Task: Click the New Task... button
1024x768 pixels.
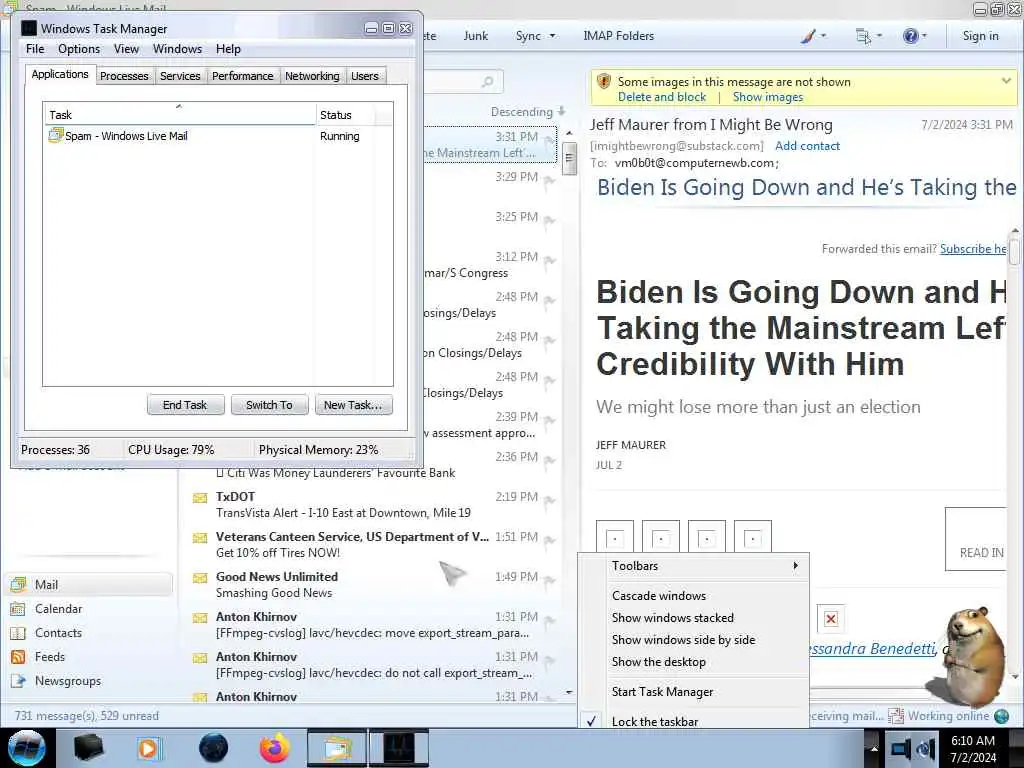Action: pos(353,405)
